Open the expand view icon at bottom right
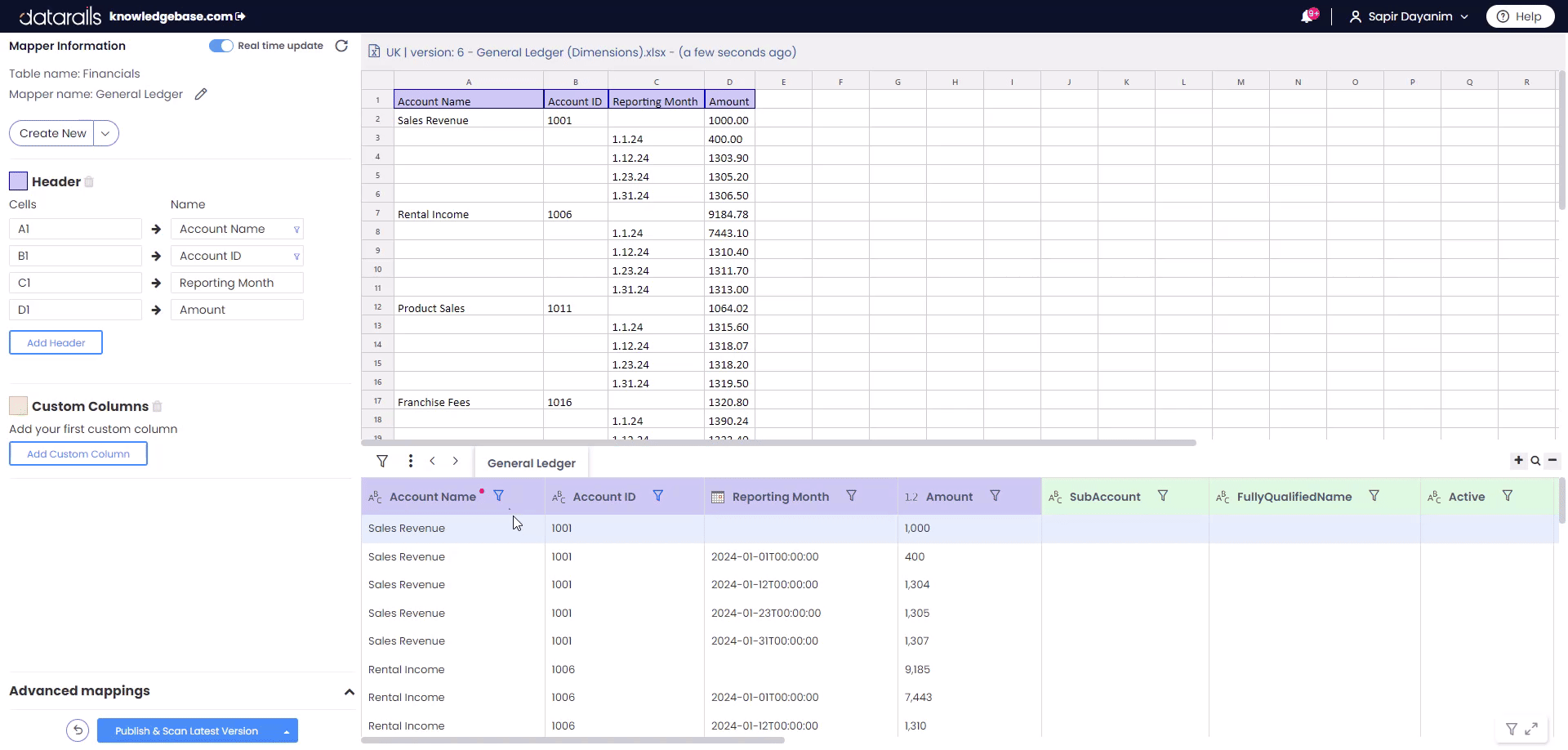Image resolution: width=1568 pixels, height=750 pixels. [x=1533, y=729]
